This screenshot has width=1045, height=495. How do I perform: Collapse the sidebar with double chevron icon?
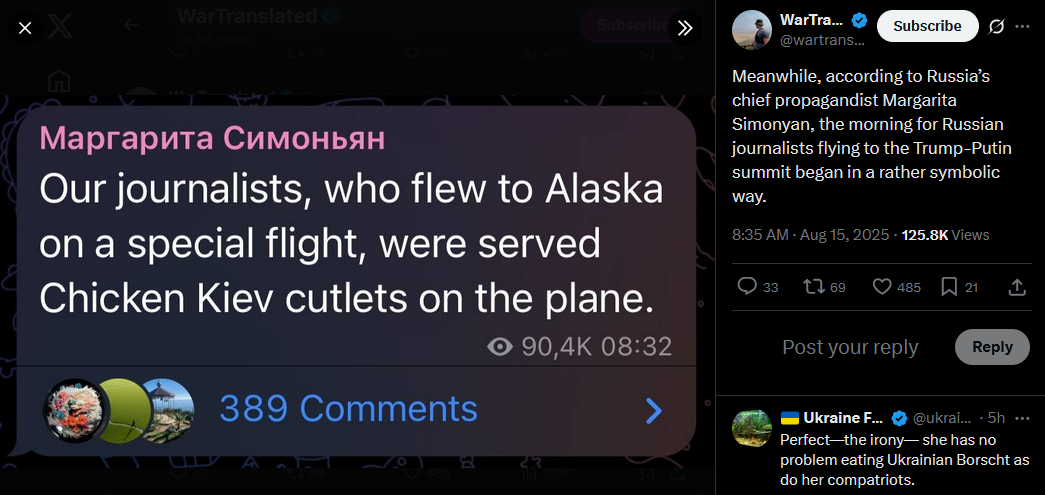click(684, 28)
